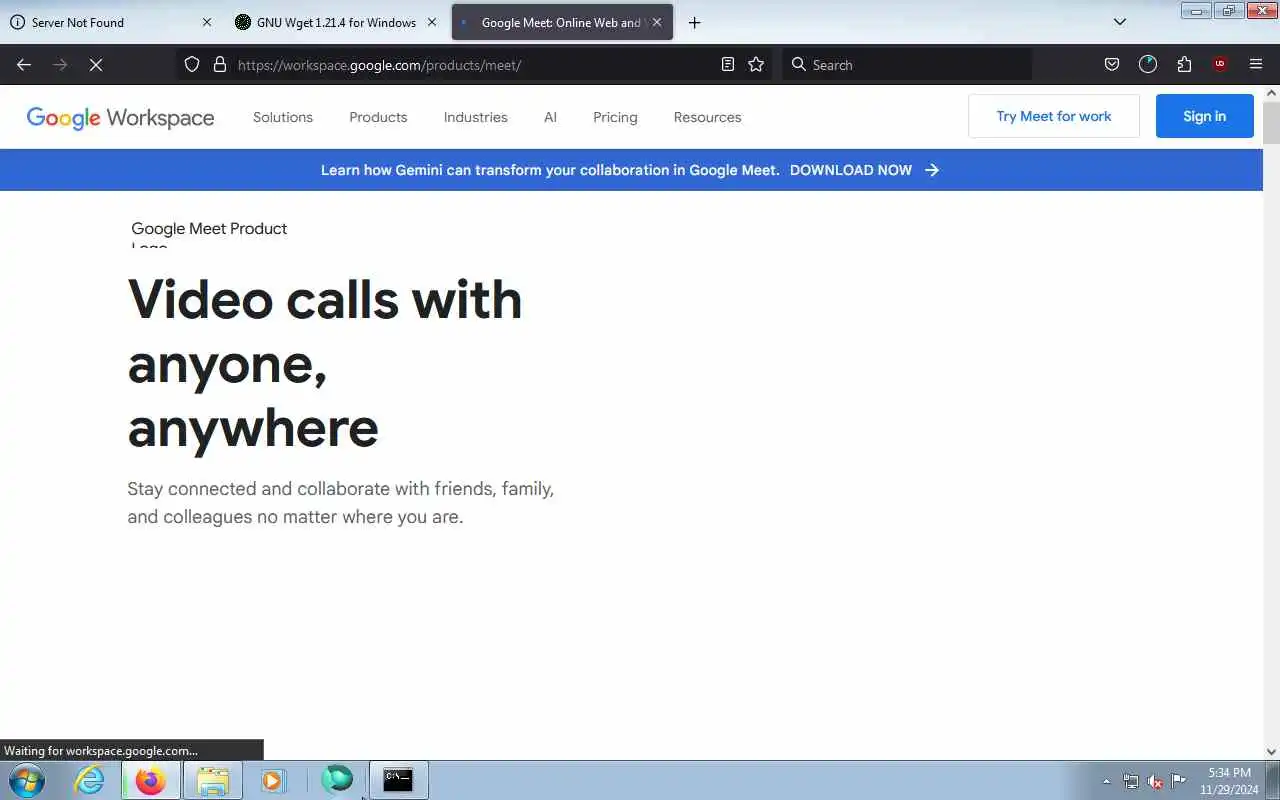Screen dimensions: 1280x800
Task: Open the Pricing page link
Action: pyautogui.click(x=615, y=117)
